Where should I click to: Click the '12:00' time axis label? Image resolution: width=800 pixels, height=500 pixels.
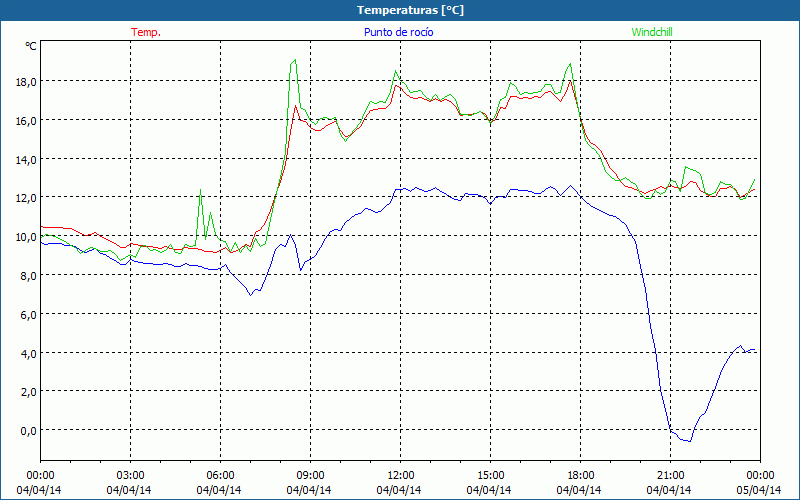(401, 476)
